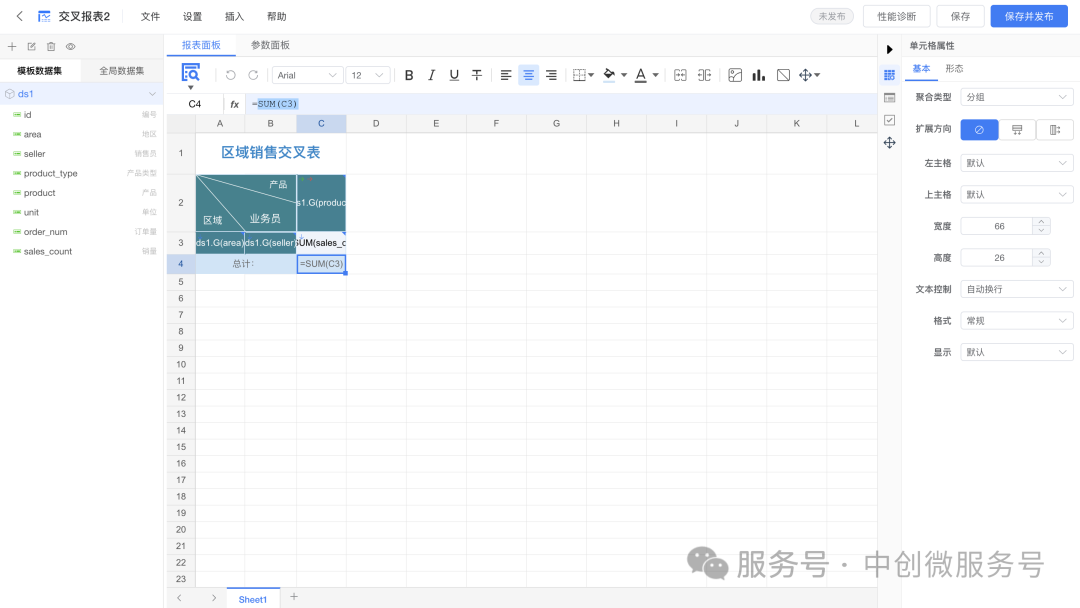
Task: Edit the selected dataset
Action: pos(32,46)
